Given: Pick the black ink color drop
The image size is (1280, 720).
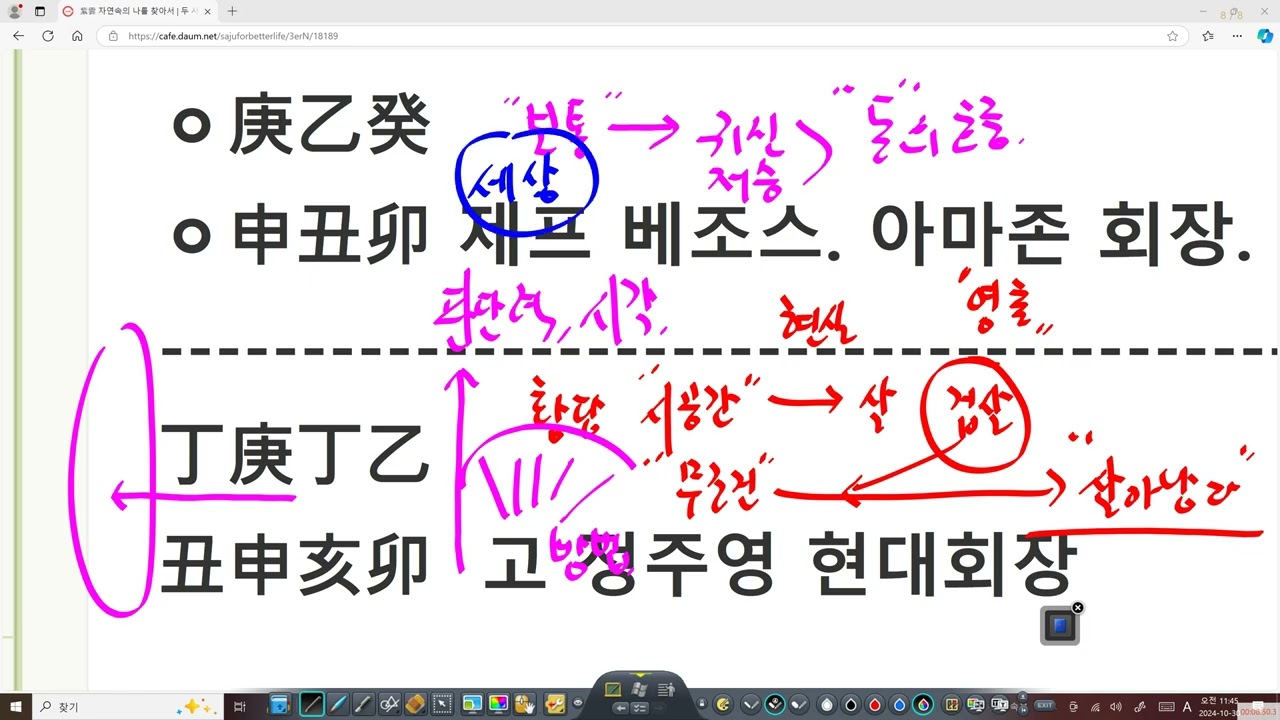Looking at the screenshot, I should [851, 705].
